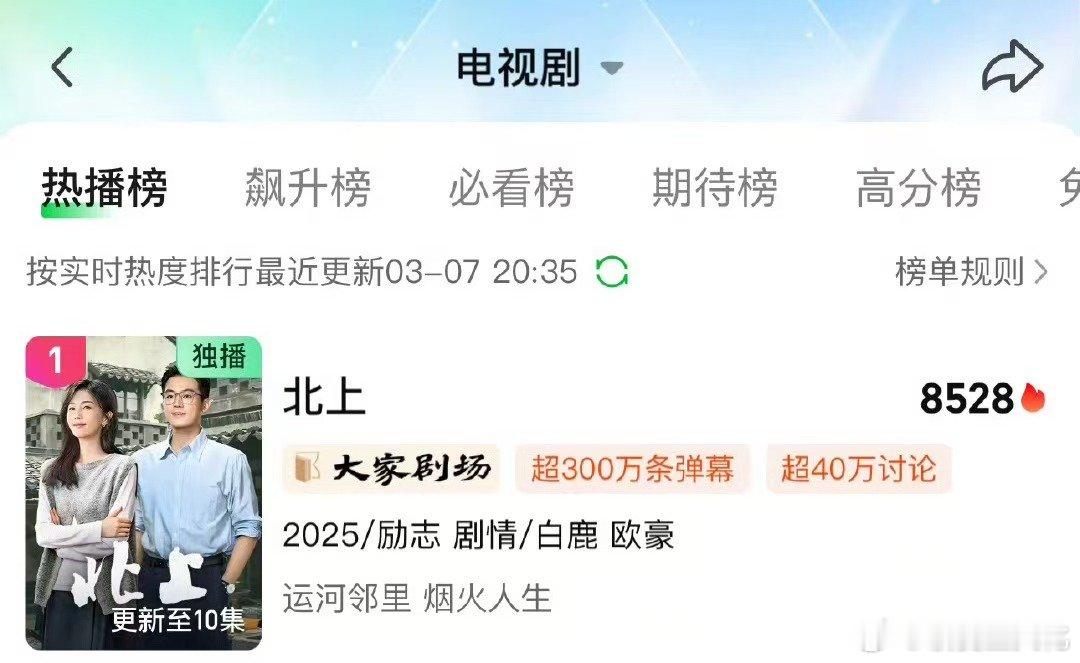Open the 期待榜 tab
The image size is (1080, 663).
pyautogui.click(x=715, y=187)
